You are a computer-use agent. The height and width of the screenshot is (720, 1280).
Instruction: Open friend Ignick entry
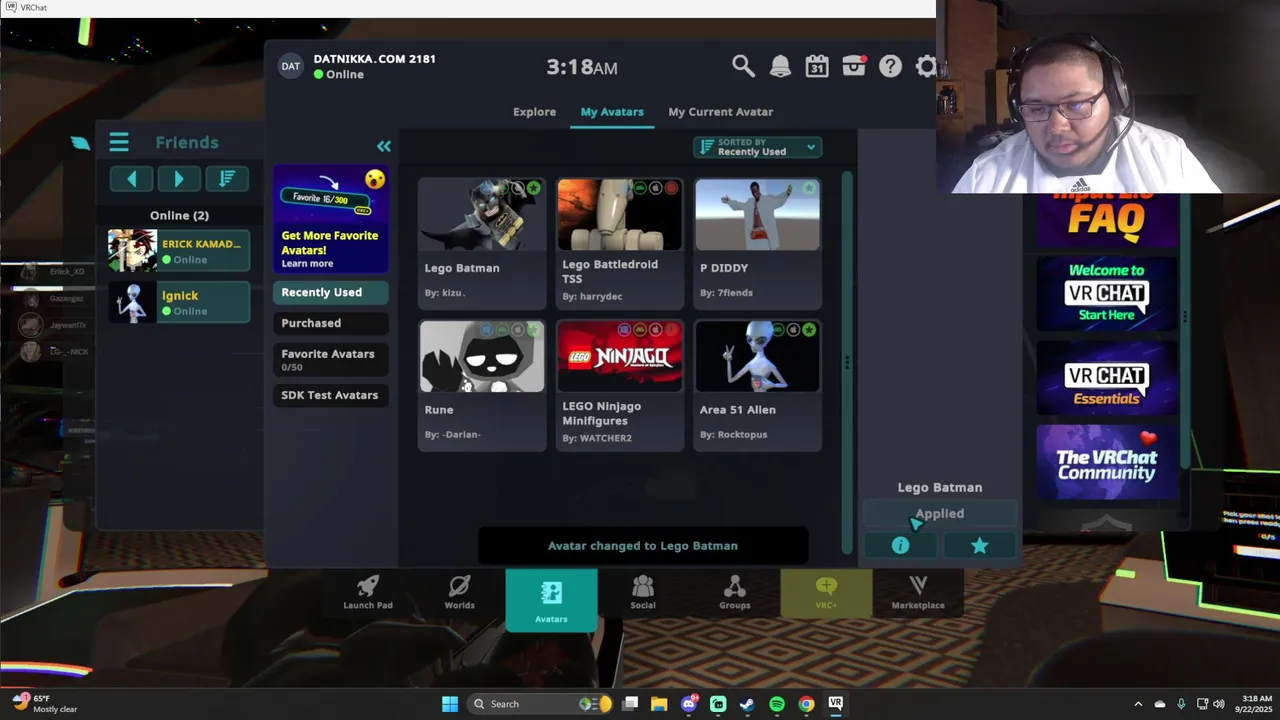click(179, 302)
